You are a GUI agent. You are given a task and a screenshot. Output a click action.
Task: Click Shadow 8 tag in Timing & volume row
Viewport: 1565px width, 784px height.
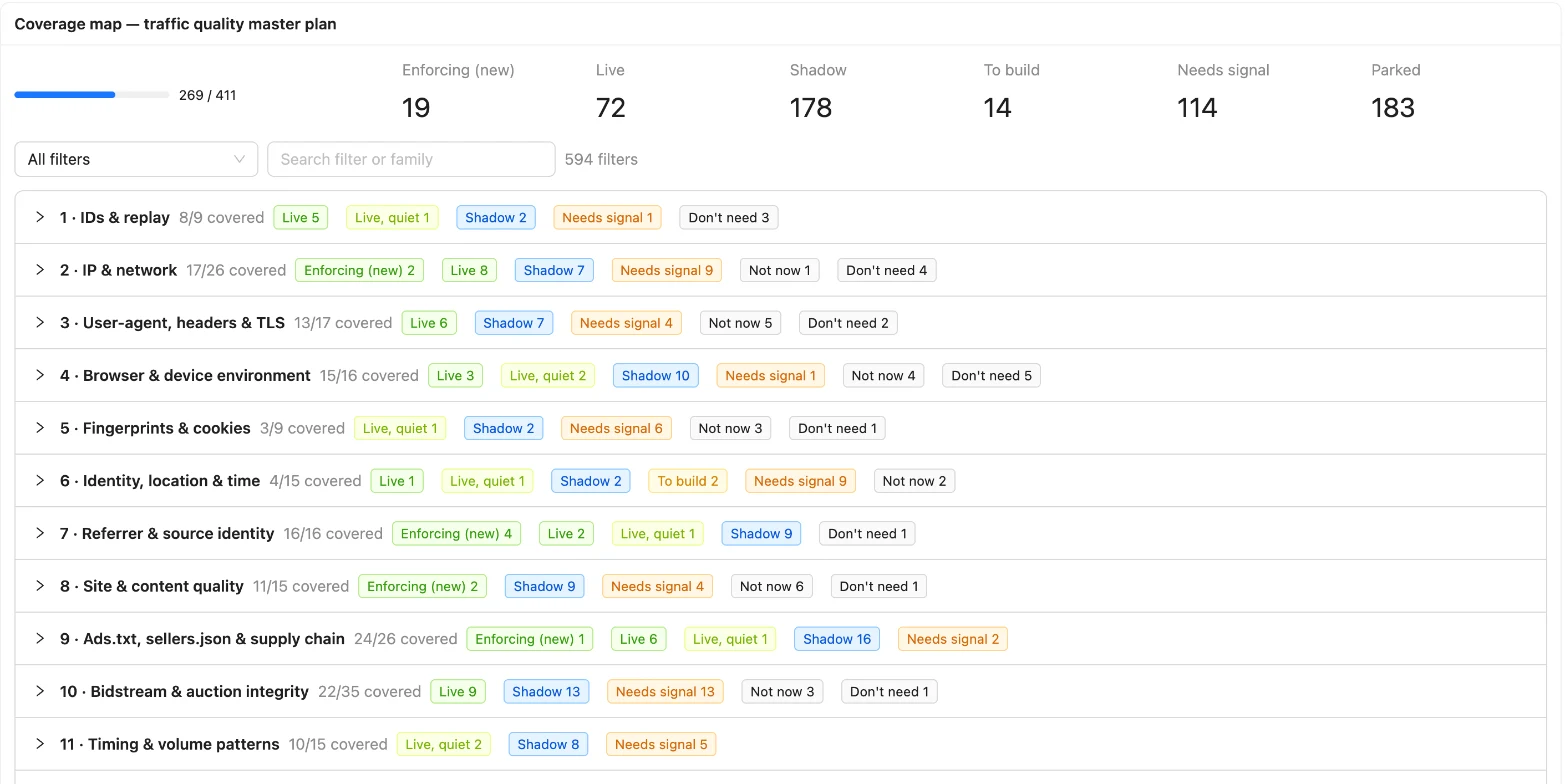pyautogui.click(x=548, y=745)
